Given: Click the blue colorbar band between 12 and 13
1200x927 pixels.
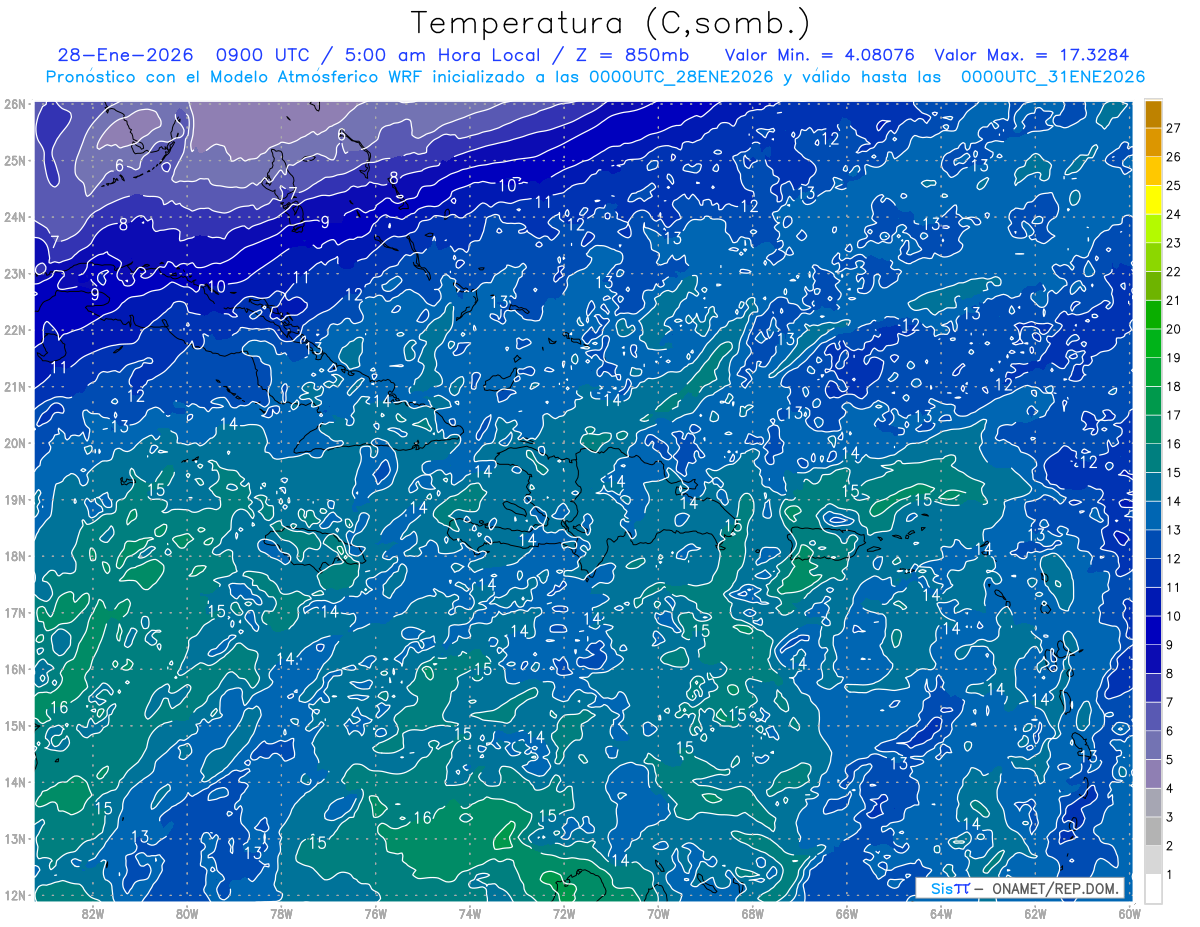Looking at the screenshot, I should coord(1154,544).
